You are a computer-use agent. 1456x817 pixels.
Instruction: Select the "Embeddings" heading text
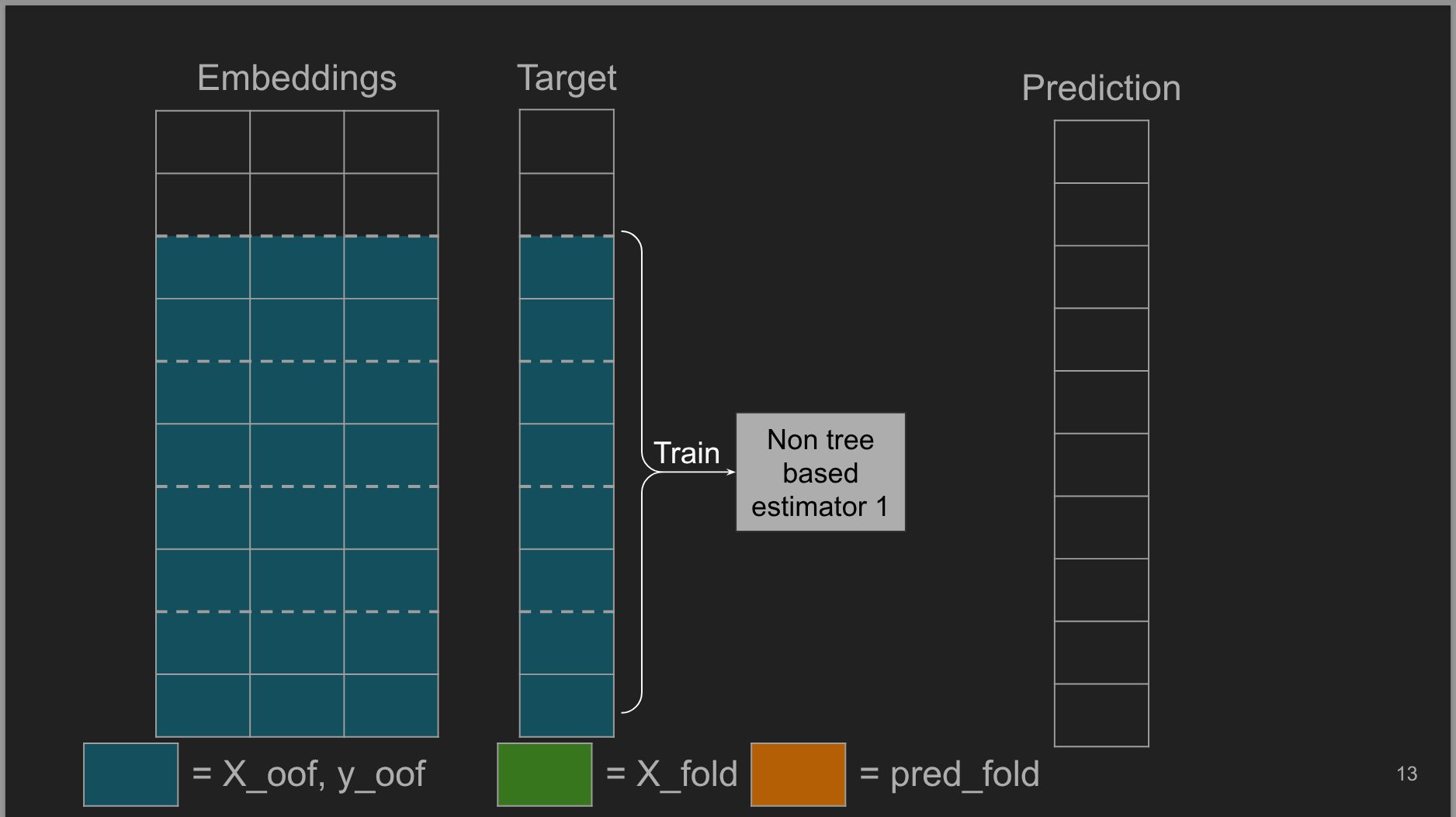pos(296,78)
